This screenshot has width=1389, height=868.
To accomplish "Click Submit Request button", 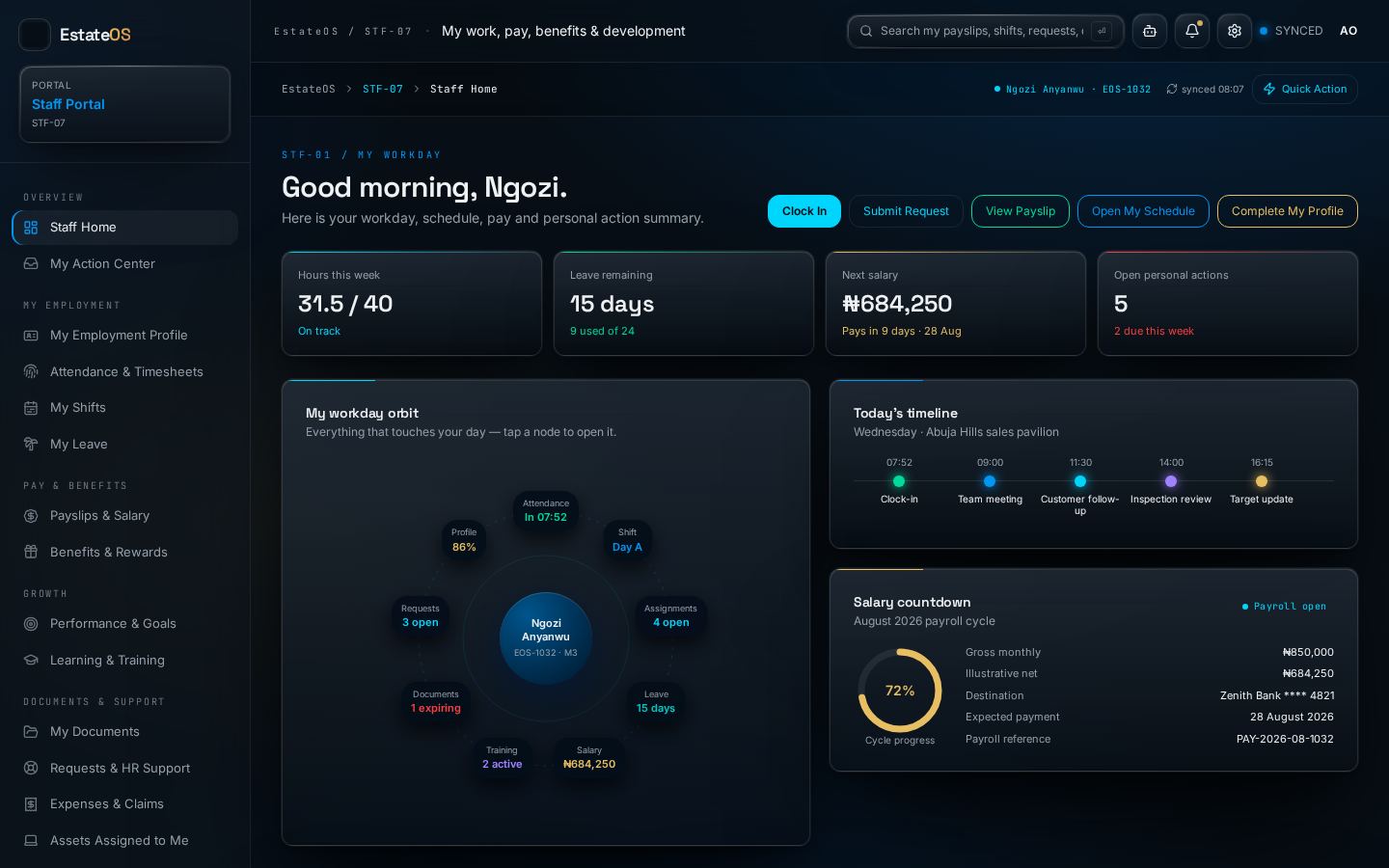I will pos(906,211).
